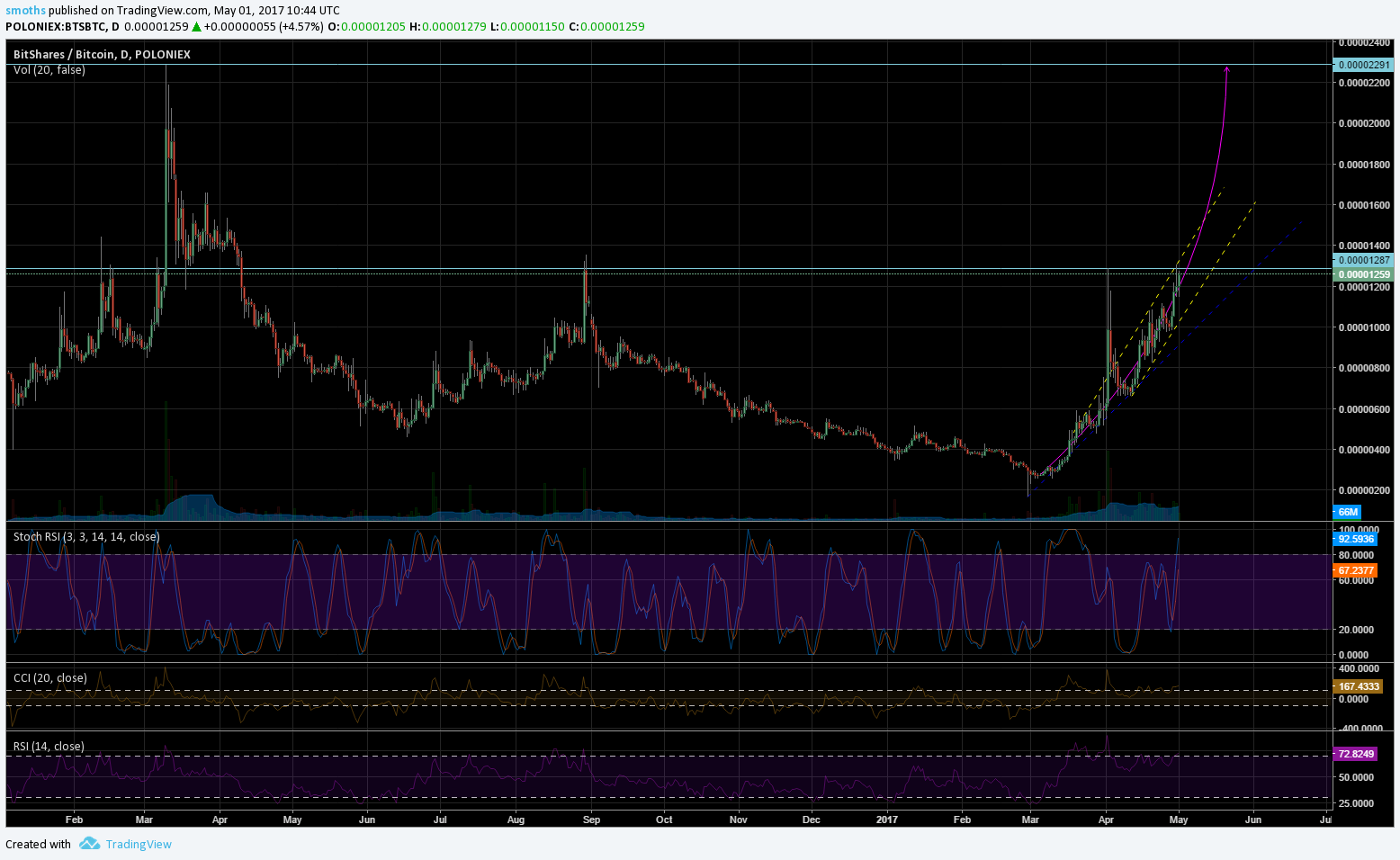This screenshot has height=860, width=1400.
Task: Open the TradingView link beside Created with
Action: coord(139,844)
